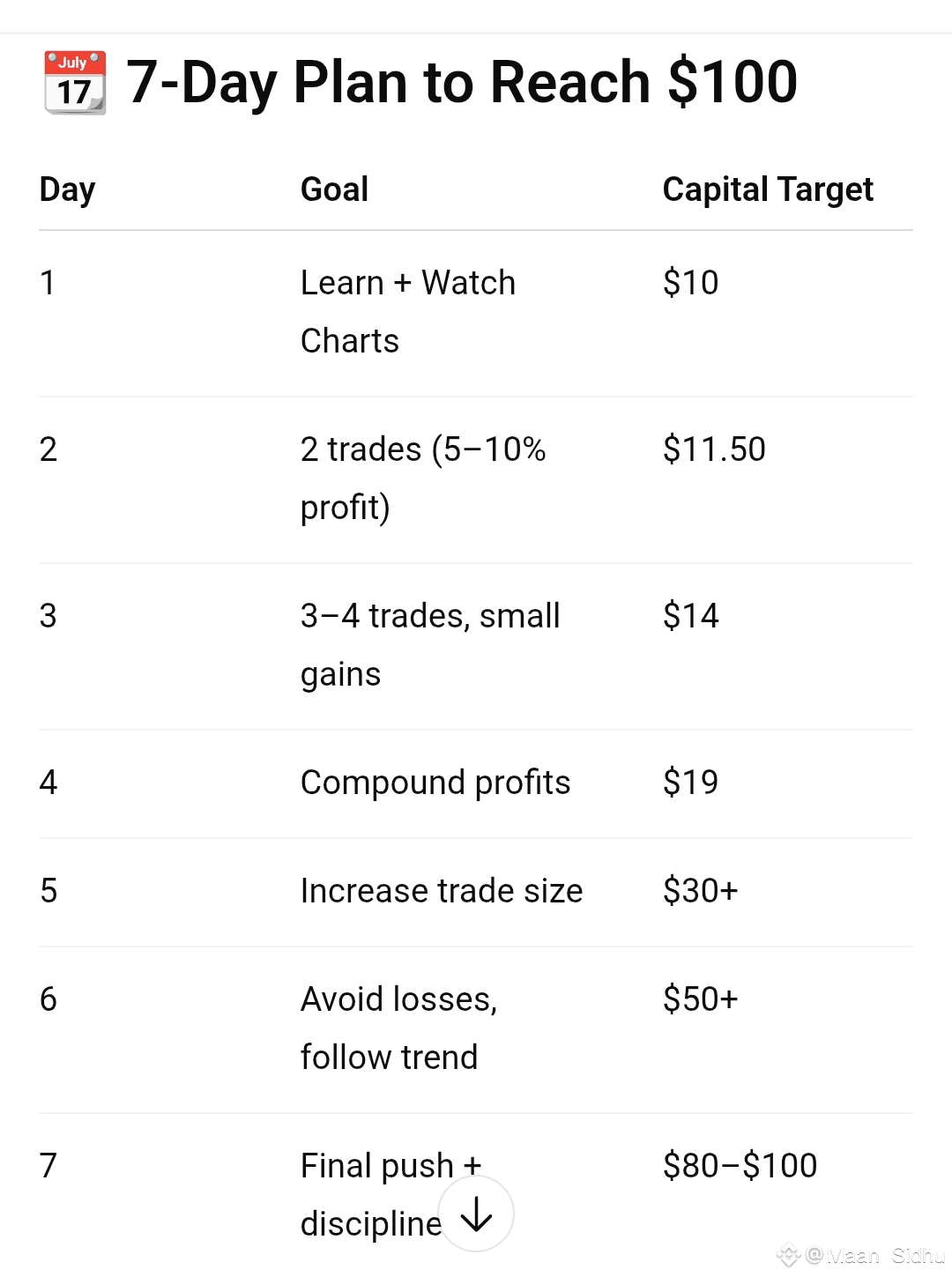The width and height of the screenshot is (952, 1277).
Task: Select the Goal column header
Action: (x=334, y=189)
